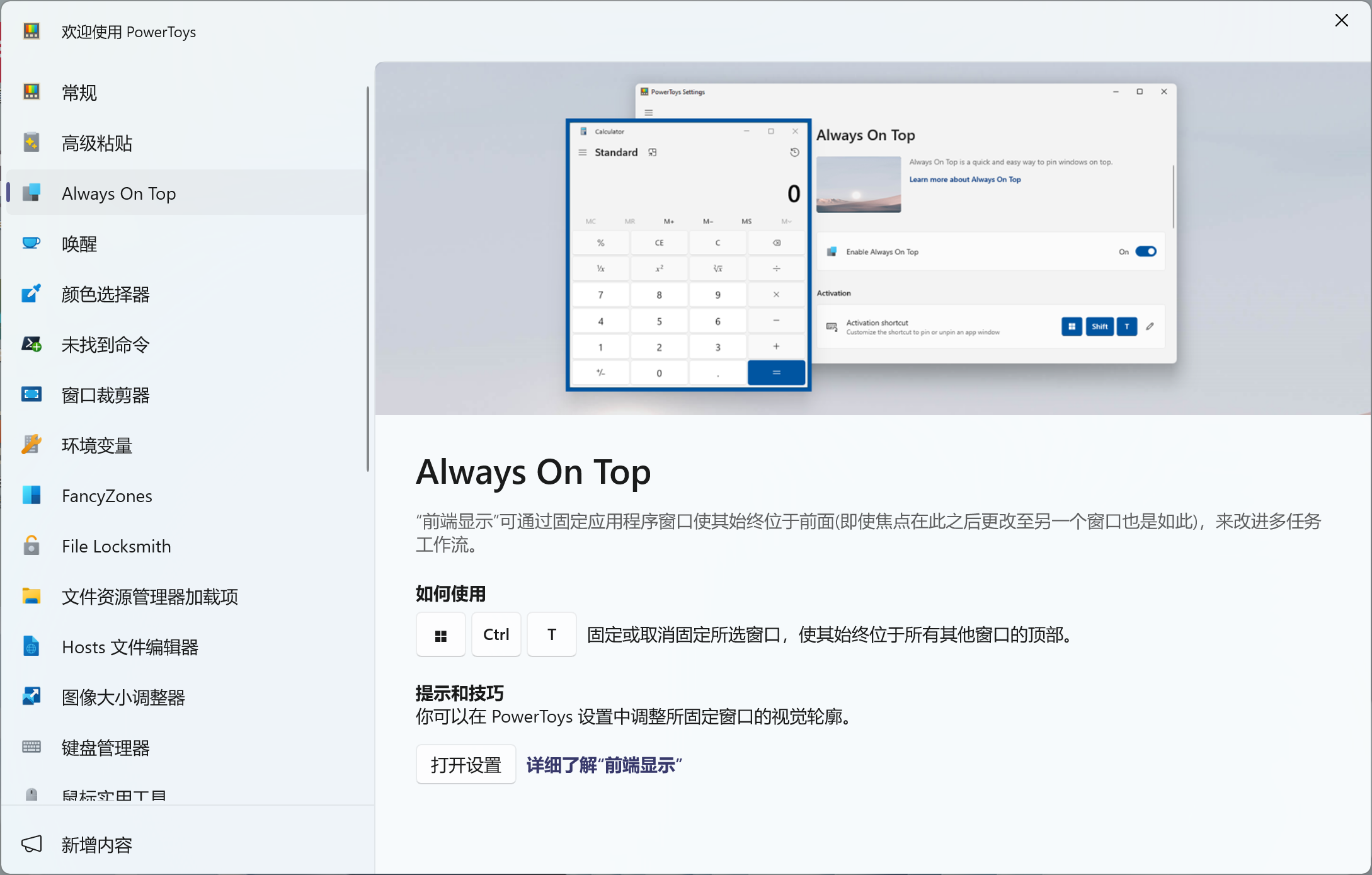This screenshot has width=1372, height=875.
Task: Select 图像大小调整器 list entry
Action: (x=186, y=697)
